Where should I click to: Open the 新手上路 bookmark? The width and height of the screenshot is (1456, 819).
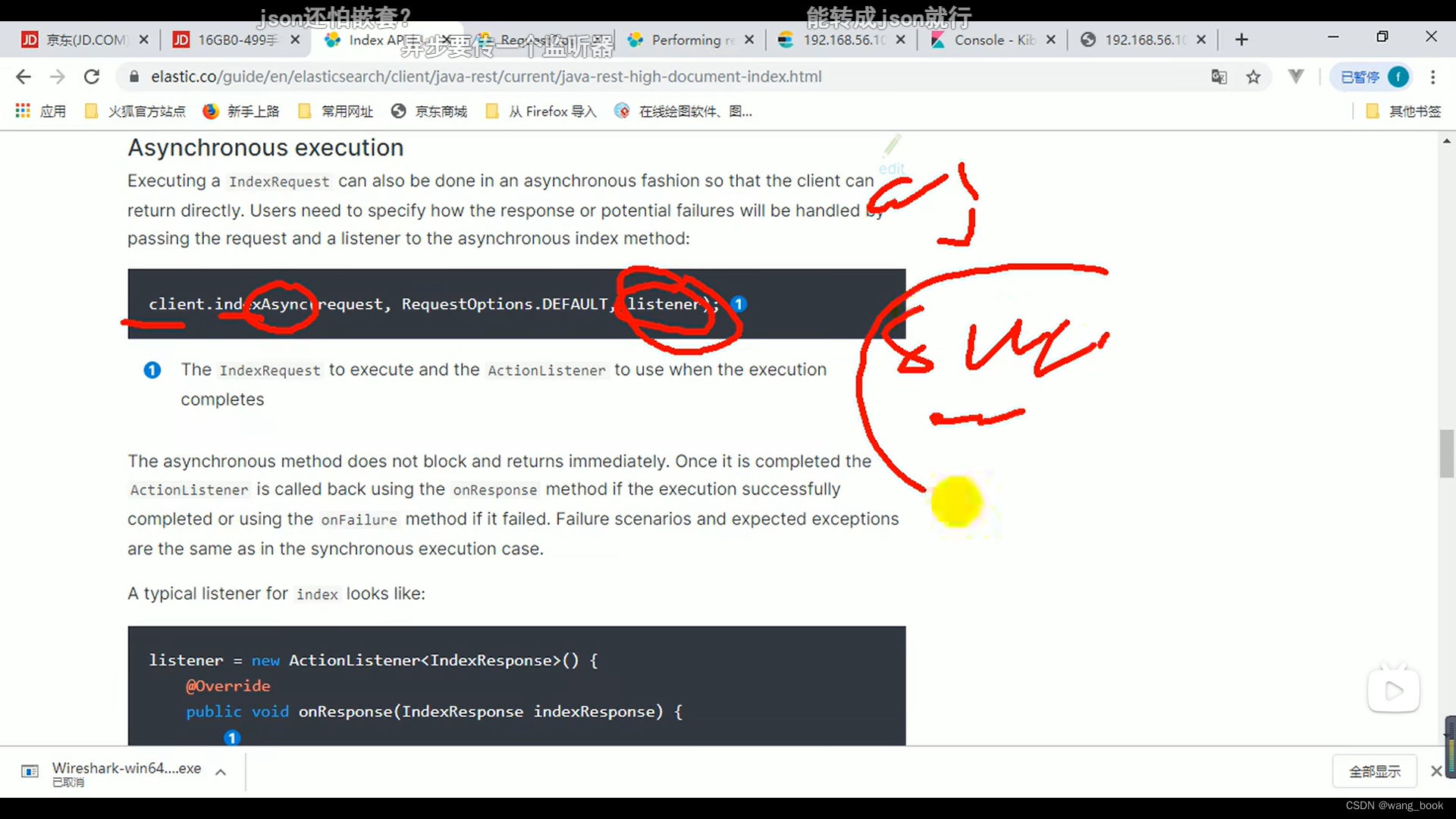pyautogui.click(x=241, y=111)
